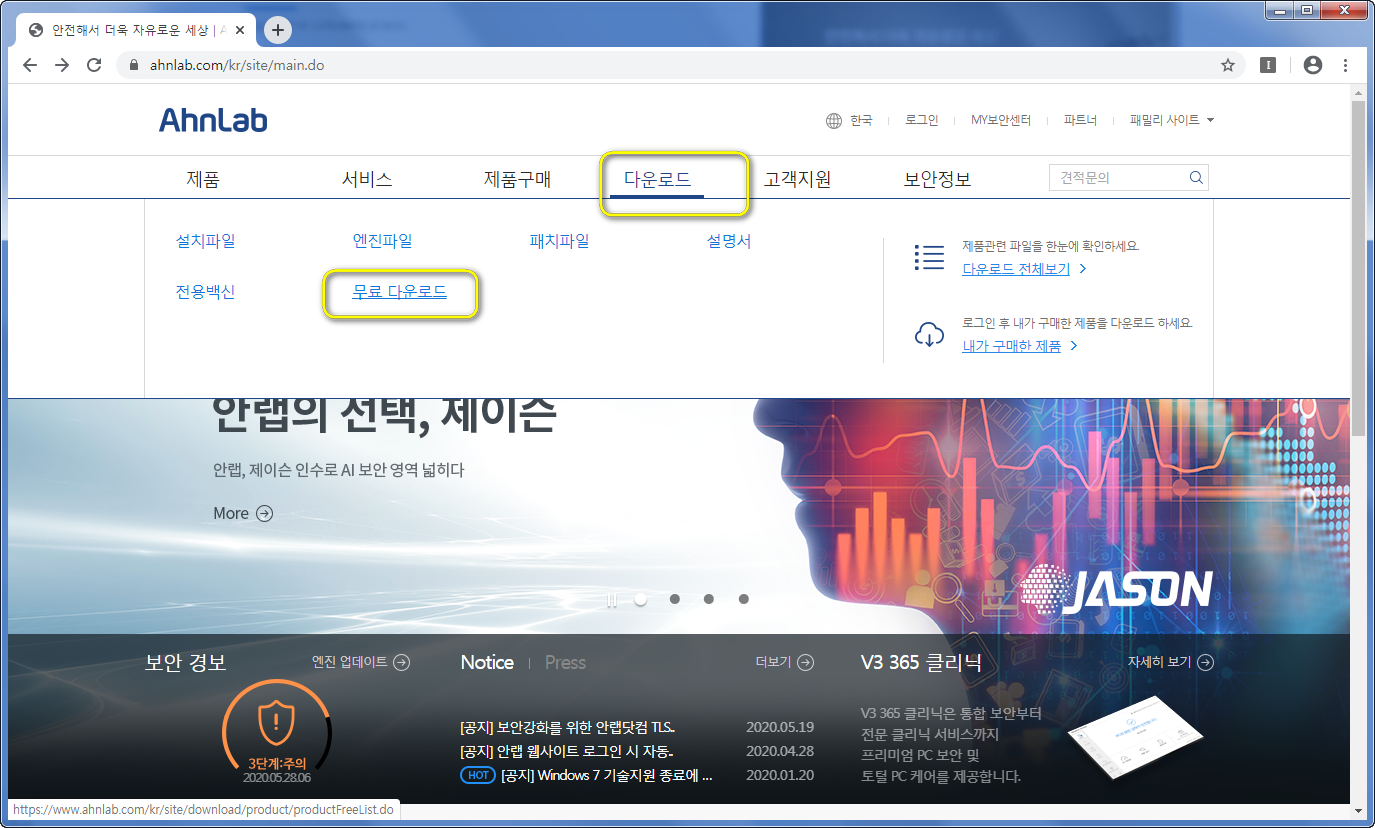The width and height of the screenshot is (1375, 828).
Task: Open the 고객지원 menu
Action: pyautogui.click(x=797, y=179)
